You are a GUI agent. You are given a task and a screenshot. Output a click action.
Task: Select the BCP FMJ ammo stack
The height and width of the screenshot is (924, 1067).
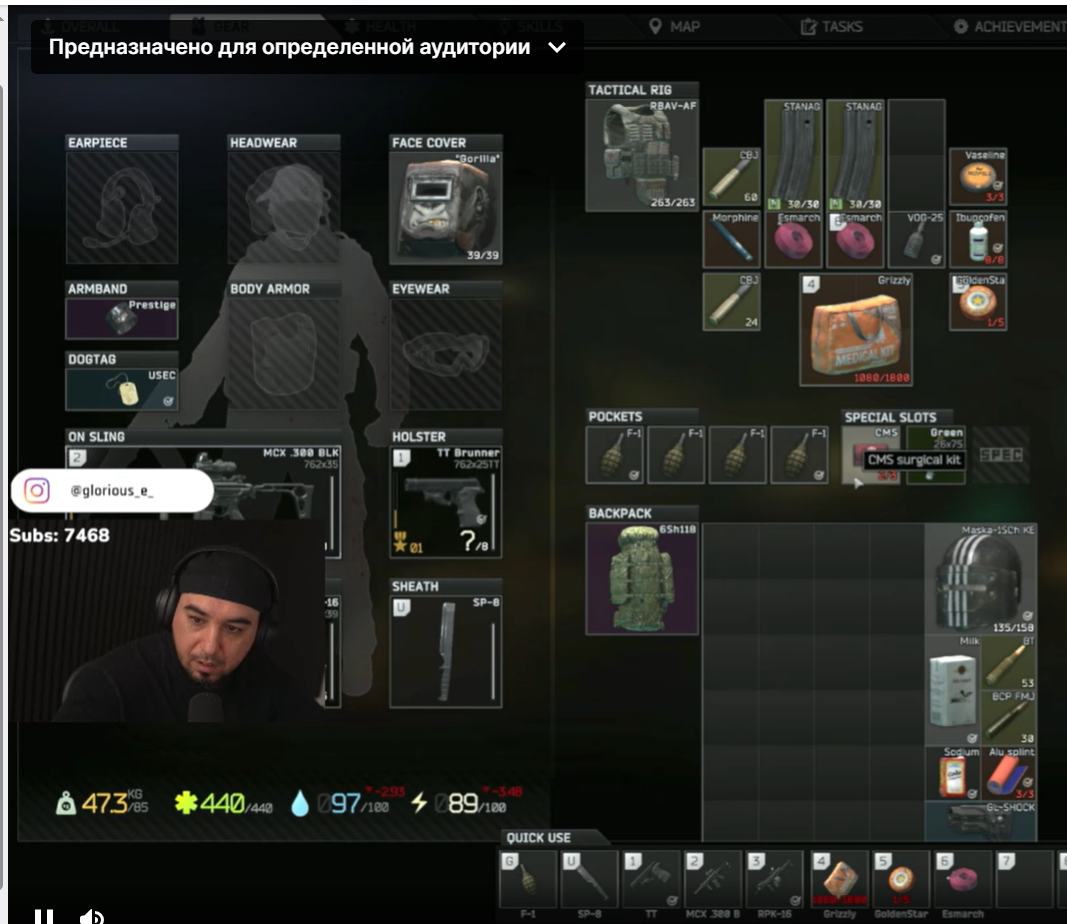pyautogui.click(x=1008, y=718)
